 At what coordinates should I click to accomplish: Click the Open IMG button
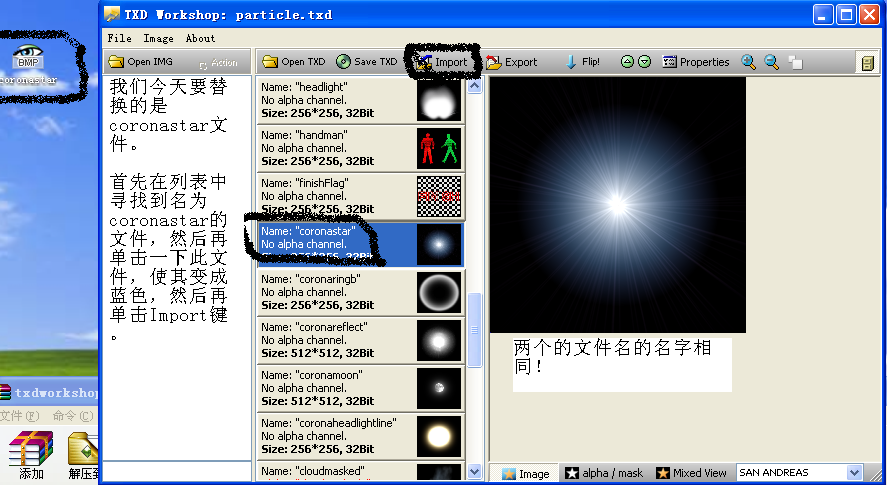141,62
